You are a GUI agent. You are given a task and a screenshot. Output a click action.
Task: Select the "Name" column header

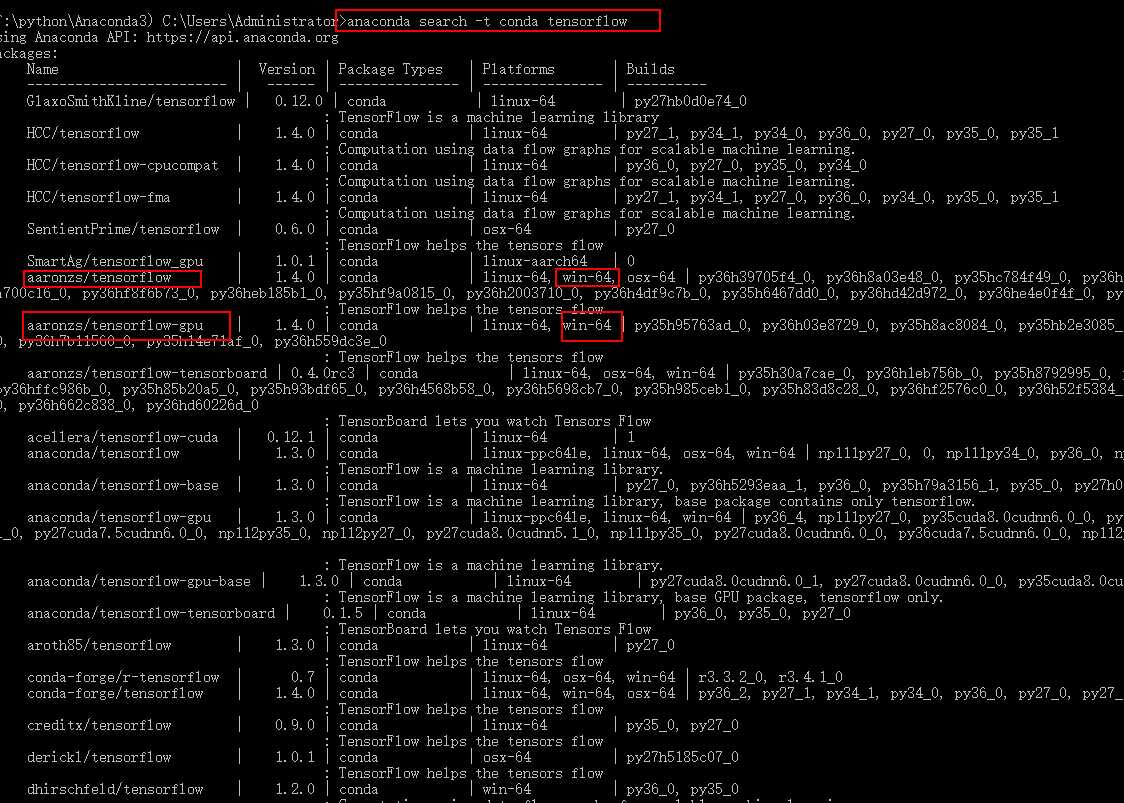42,70
